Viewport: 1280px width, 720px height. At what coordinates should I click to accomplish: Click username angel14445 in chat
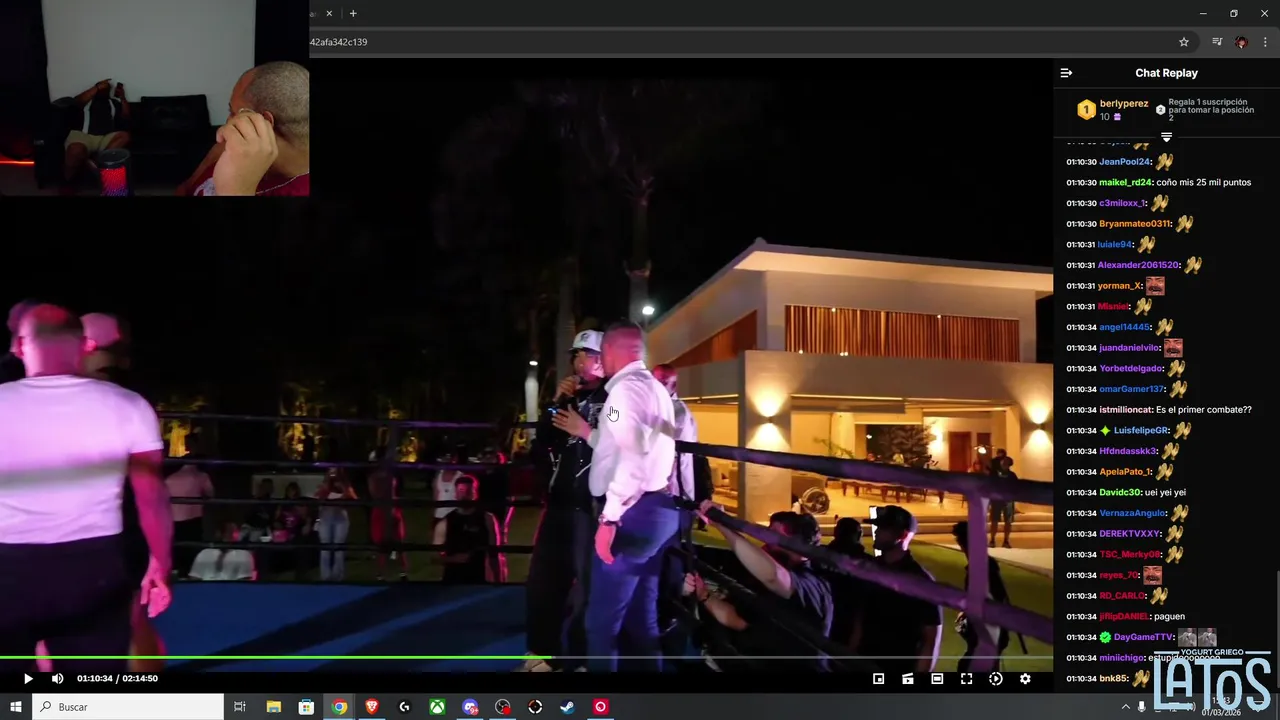tap(1125, 327)
